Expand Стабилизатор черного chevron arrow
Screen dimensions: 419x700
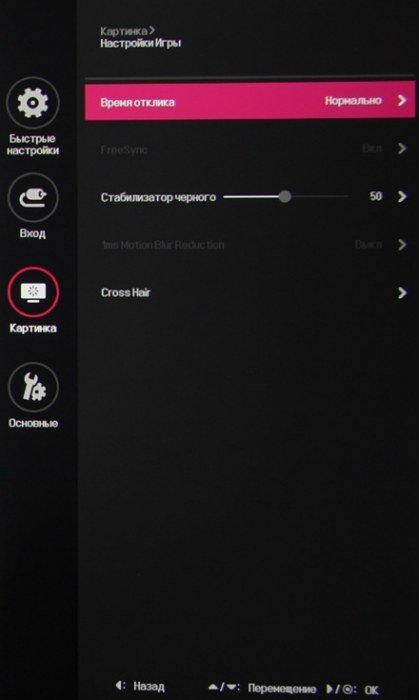point(402,196)
